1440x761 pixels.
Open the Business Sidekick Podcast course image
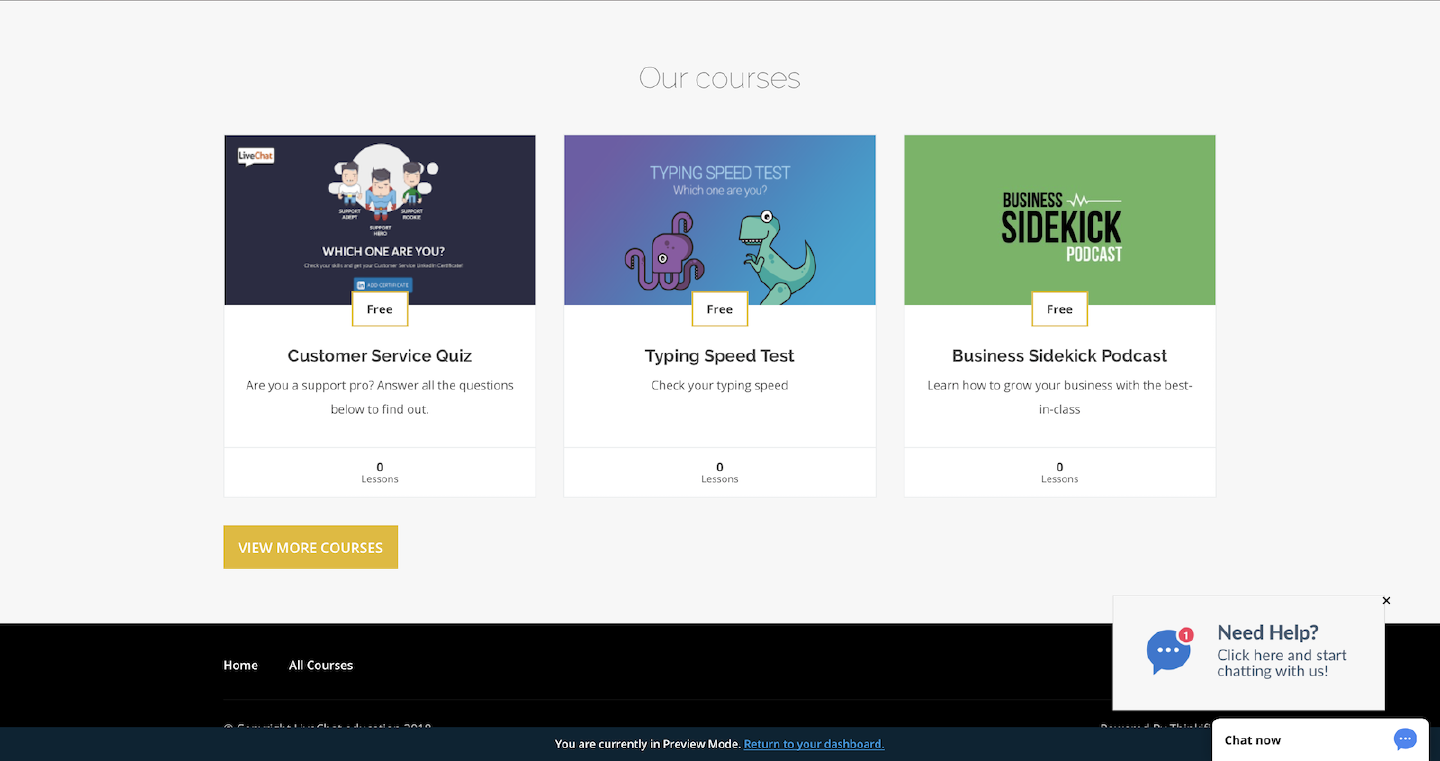(1060, 220)
